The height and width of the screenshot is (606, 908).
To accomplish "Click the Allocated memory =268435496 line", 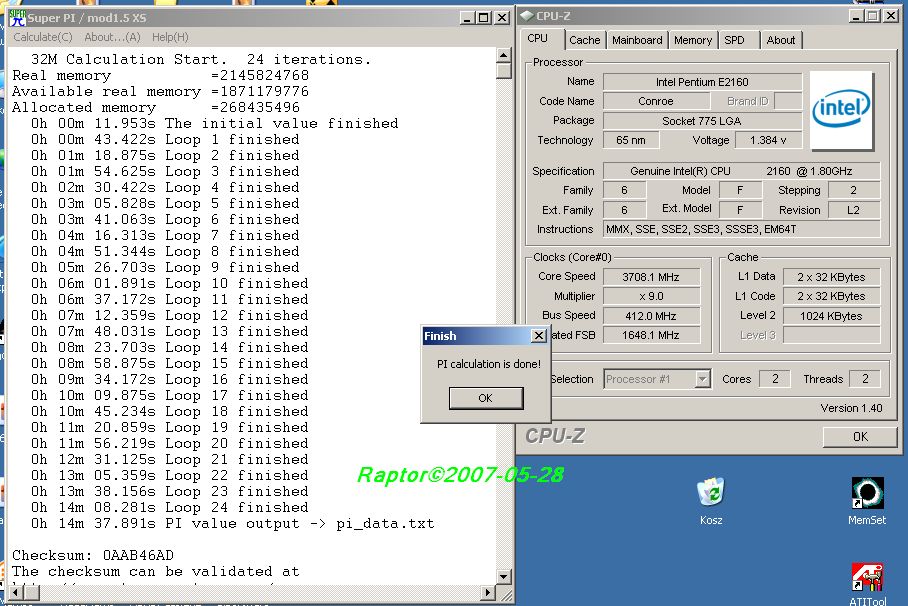I will [156, 107].
